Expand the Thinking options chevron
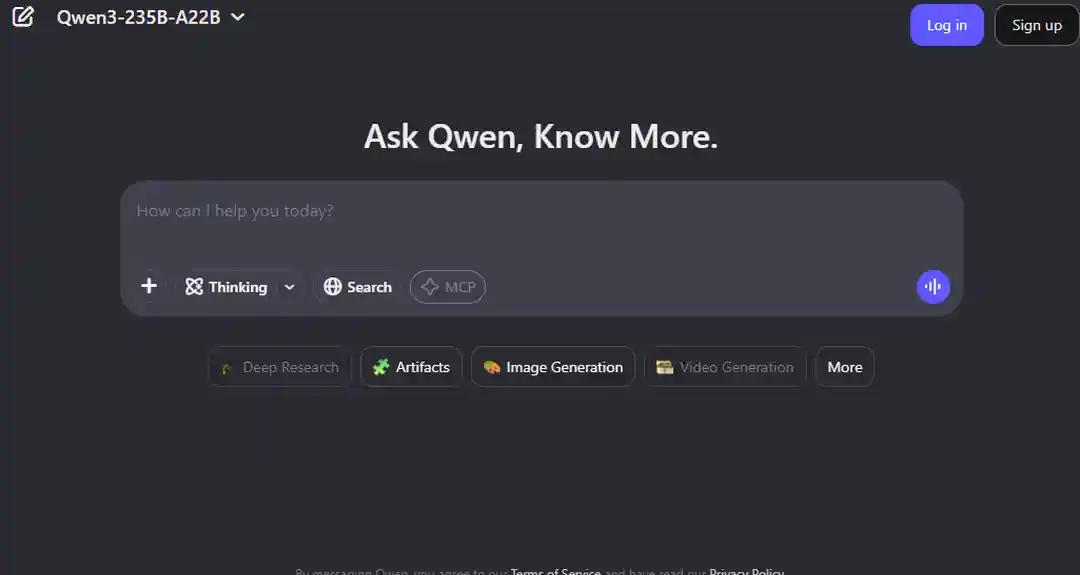This screenshot has height=575, width=1080. [x=289, y=287]
